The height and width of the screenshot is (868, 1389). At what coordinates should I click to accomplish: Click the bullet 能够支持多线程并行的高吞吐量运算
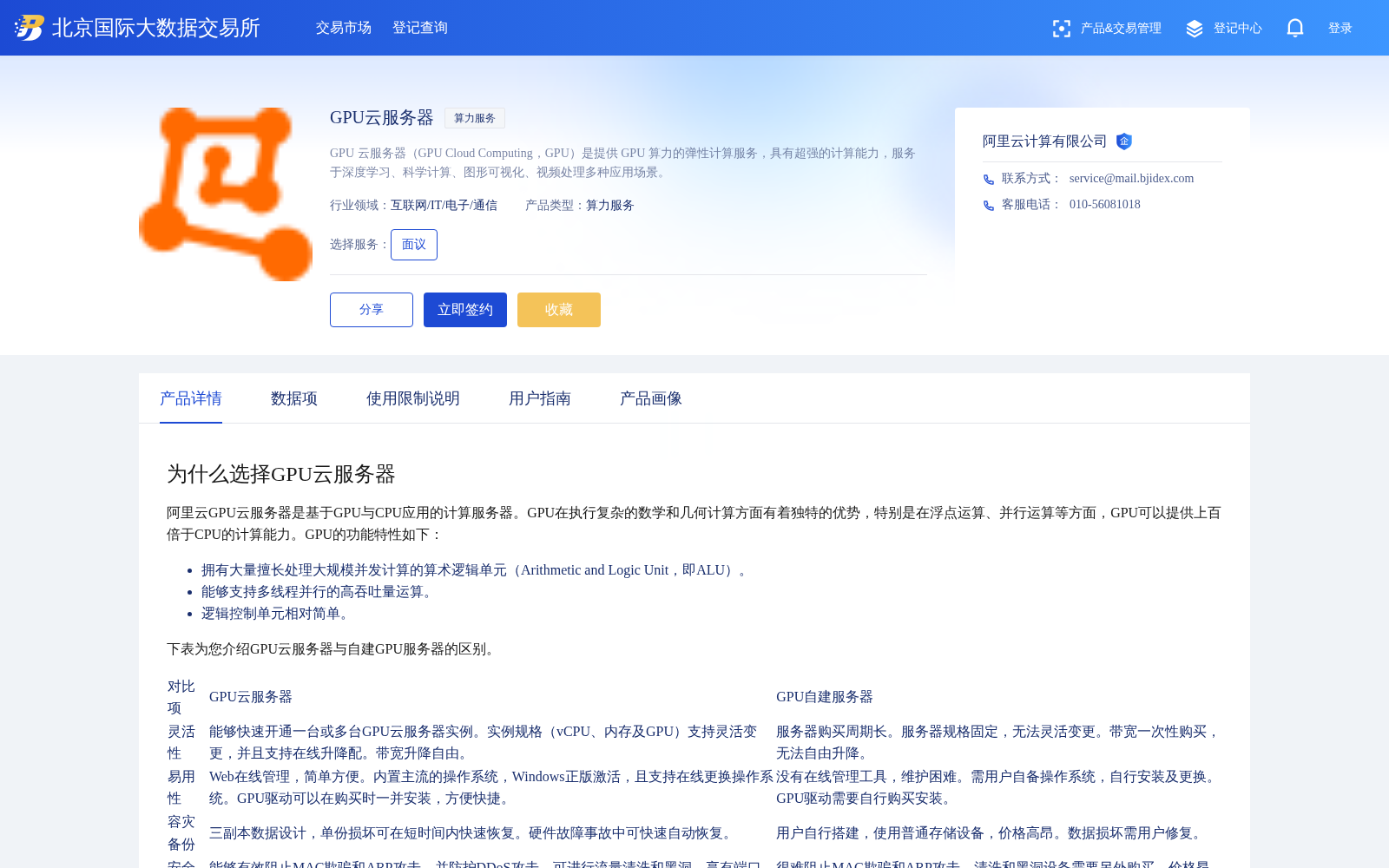[x=319, y=592]
